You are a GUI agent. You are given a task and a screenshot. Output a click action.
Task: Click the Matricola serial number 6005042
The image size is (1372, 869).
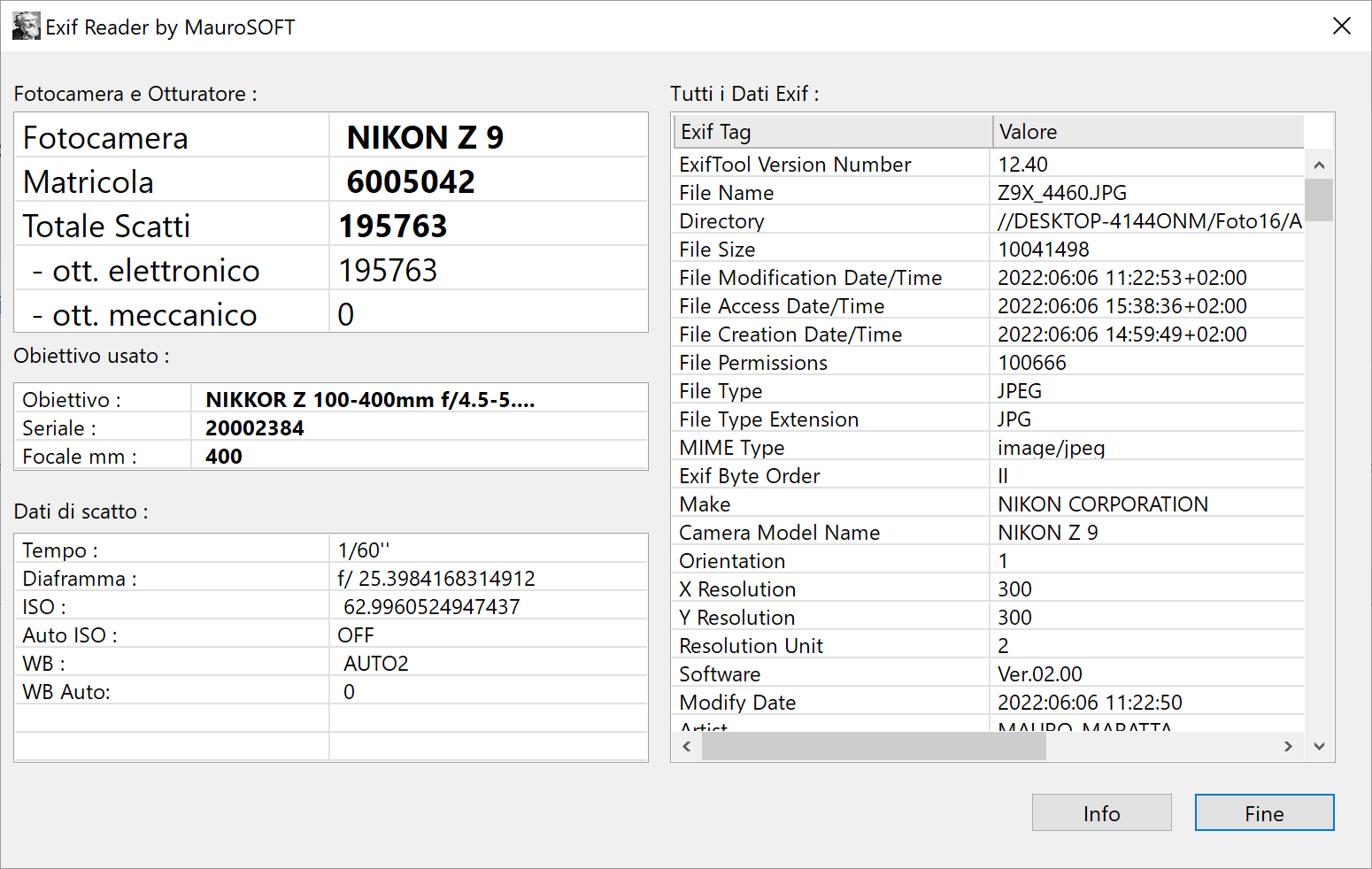coord(411,181)
